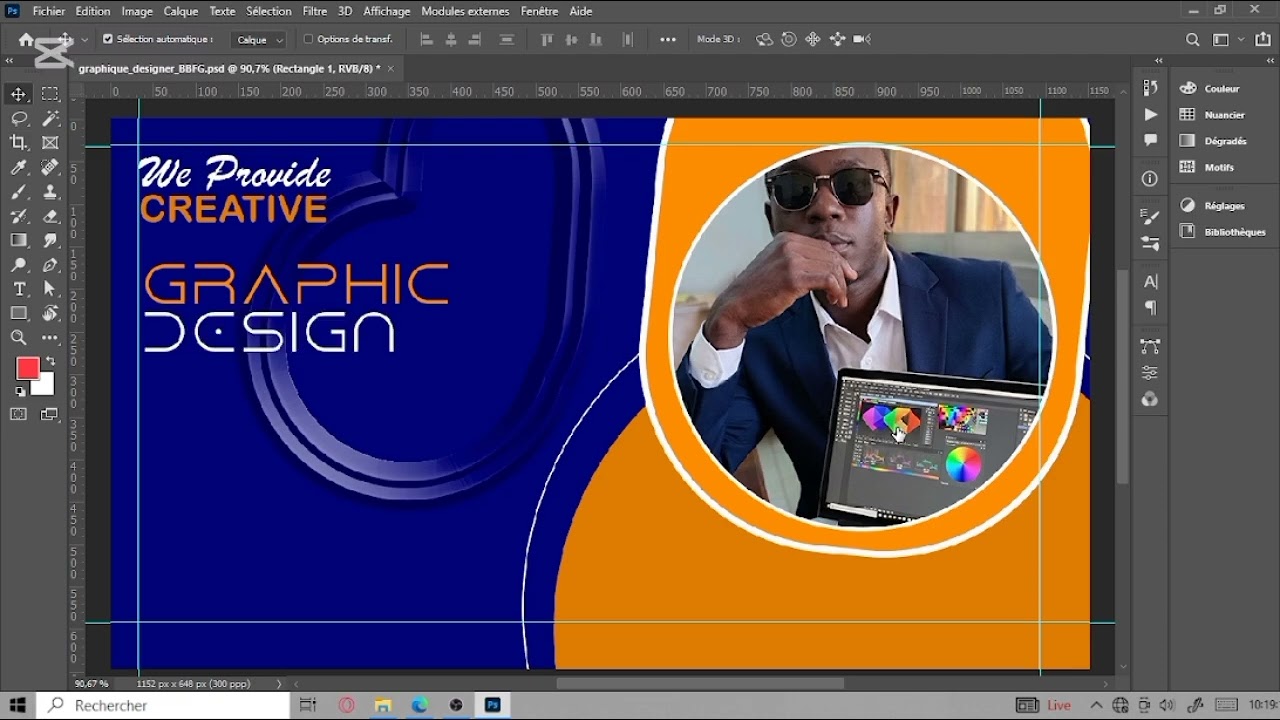
Task: Select the History Brush tool
Action: point(19,216)
